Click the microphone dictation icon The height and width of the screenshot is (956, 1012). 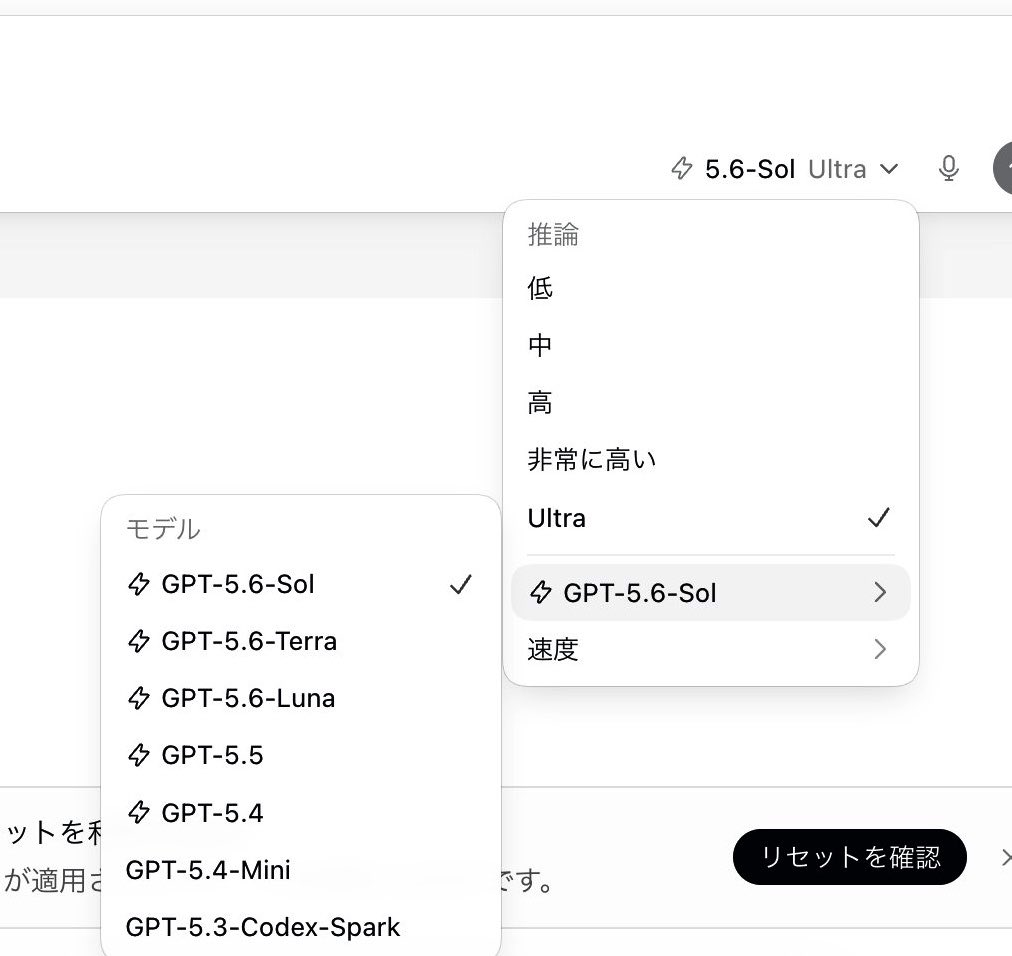[948, 169]
